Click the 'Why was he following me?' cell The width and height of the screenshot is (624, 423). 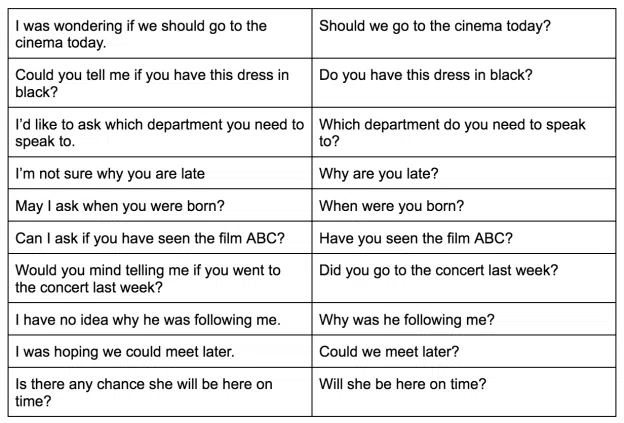click(407, 320)
